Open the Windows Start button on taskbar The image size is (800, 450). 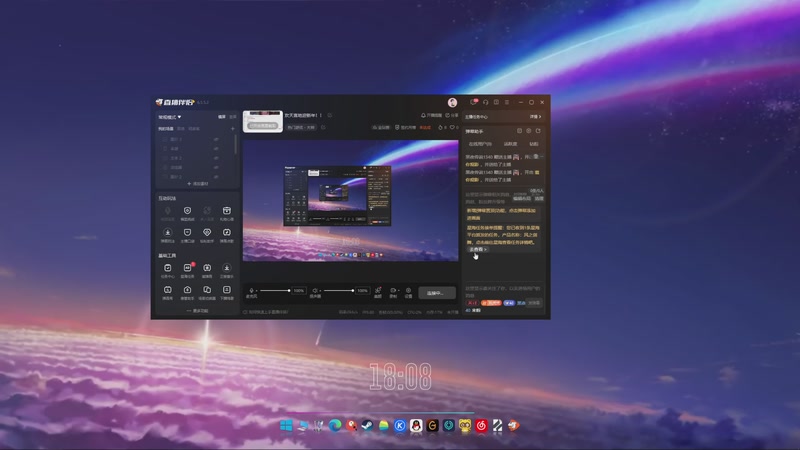click(286, 426)
